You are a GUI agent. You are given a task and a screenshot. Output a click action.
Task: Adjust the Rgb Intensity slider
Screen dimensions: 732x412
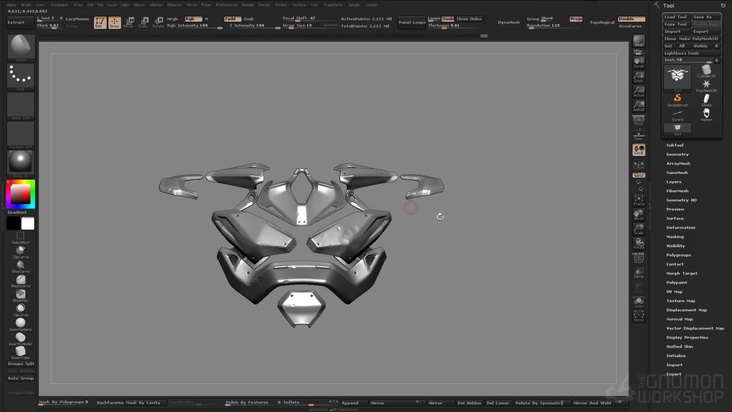coord(194,26)
